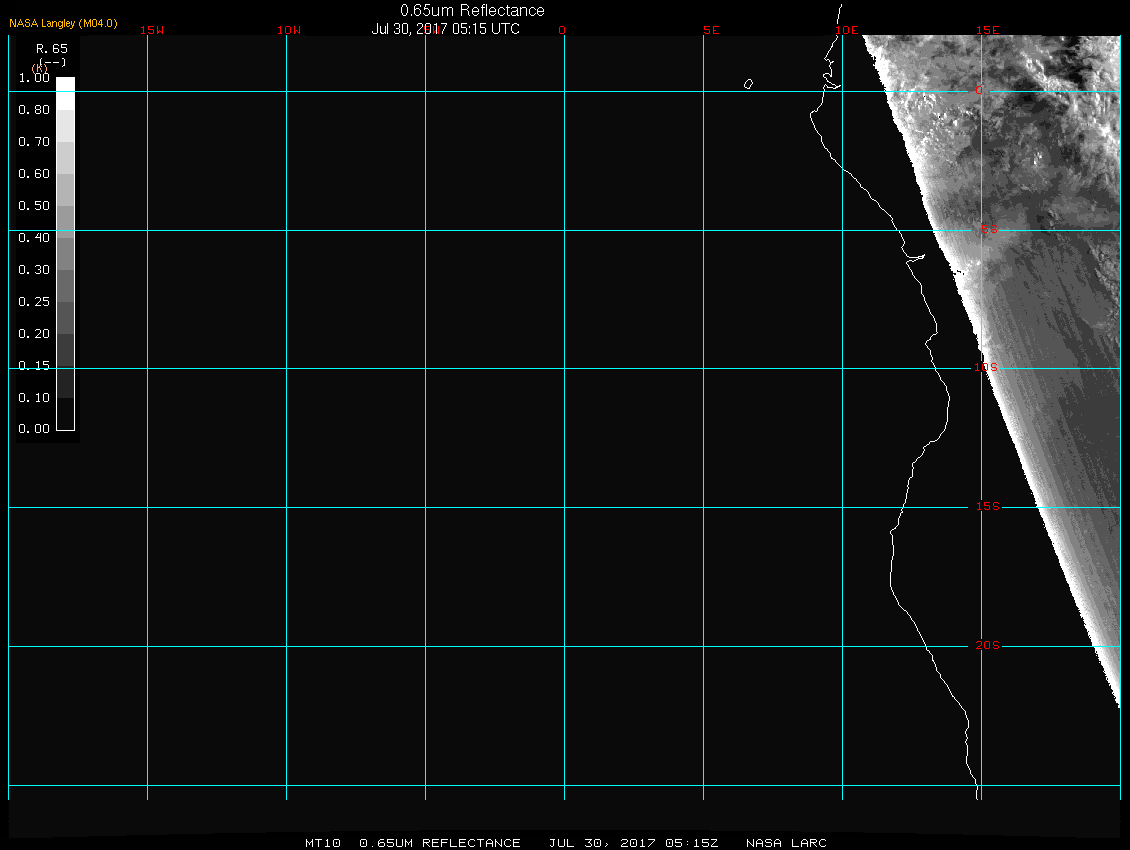Click the MT10 0.65UM REFLECTANCE footer caption

pyautogui.click(x=413, y=843)
